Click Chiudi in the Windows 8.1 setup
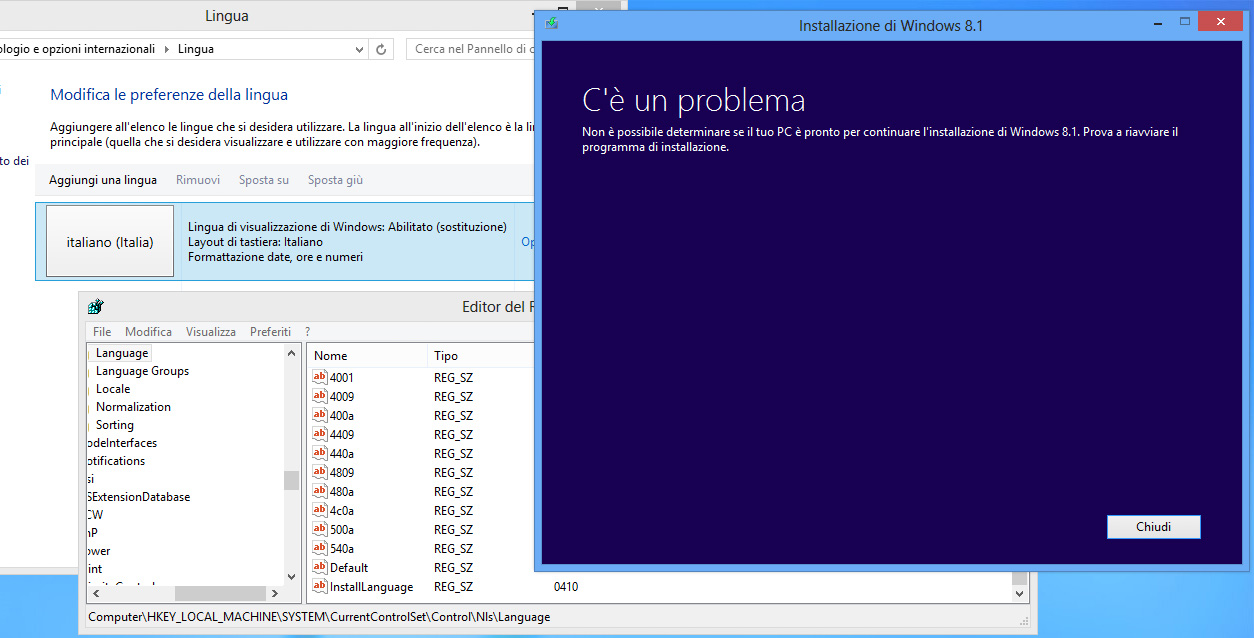Image resolution: width=1254 pixels, height=638 pixels. [1154, 527]
